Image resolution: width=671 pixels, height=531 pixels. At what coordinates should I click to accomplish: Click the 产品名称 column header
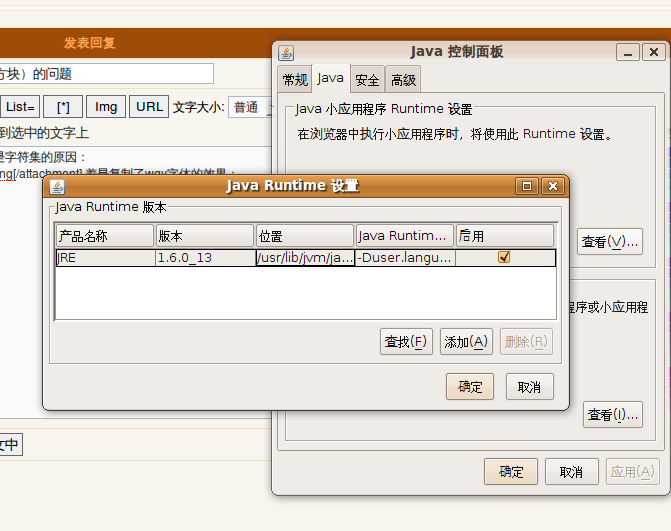pyautogui.click(x=105, y=236)
